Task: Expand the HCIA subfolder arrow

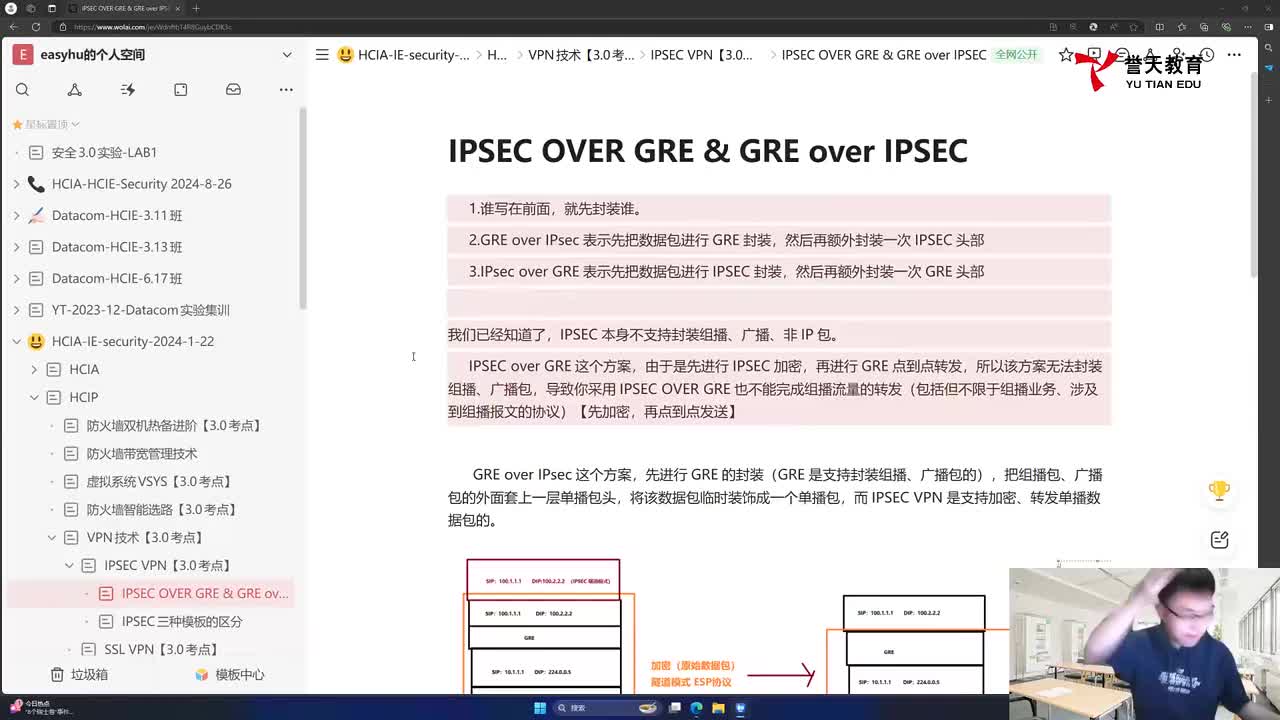Action: click(34, 369)
